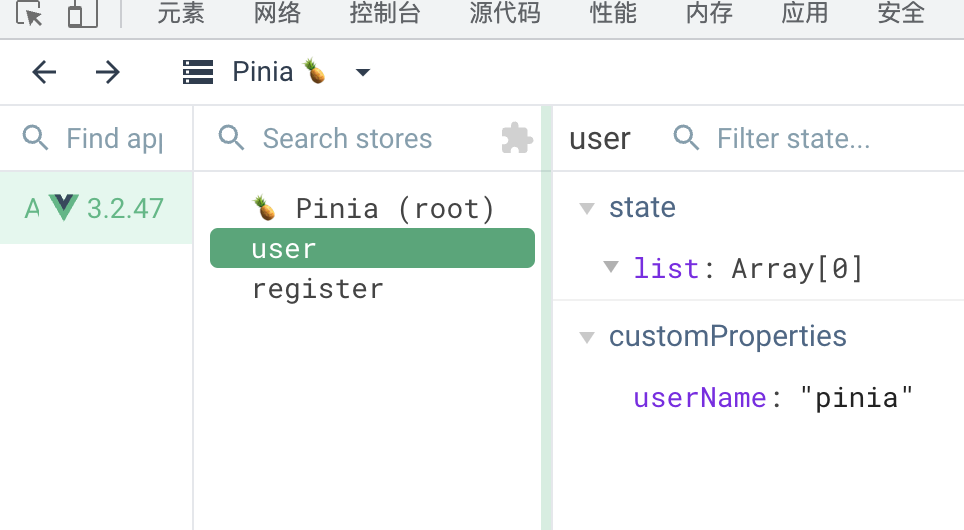Open the 安全 tab
The image size is (964, 530).
pos(901,13)
